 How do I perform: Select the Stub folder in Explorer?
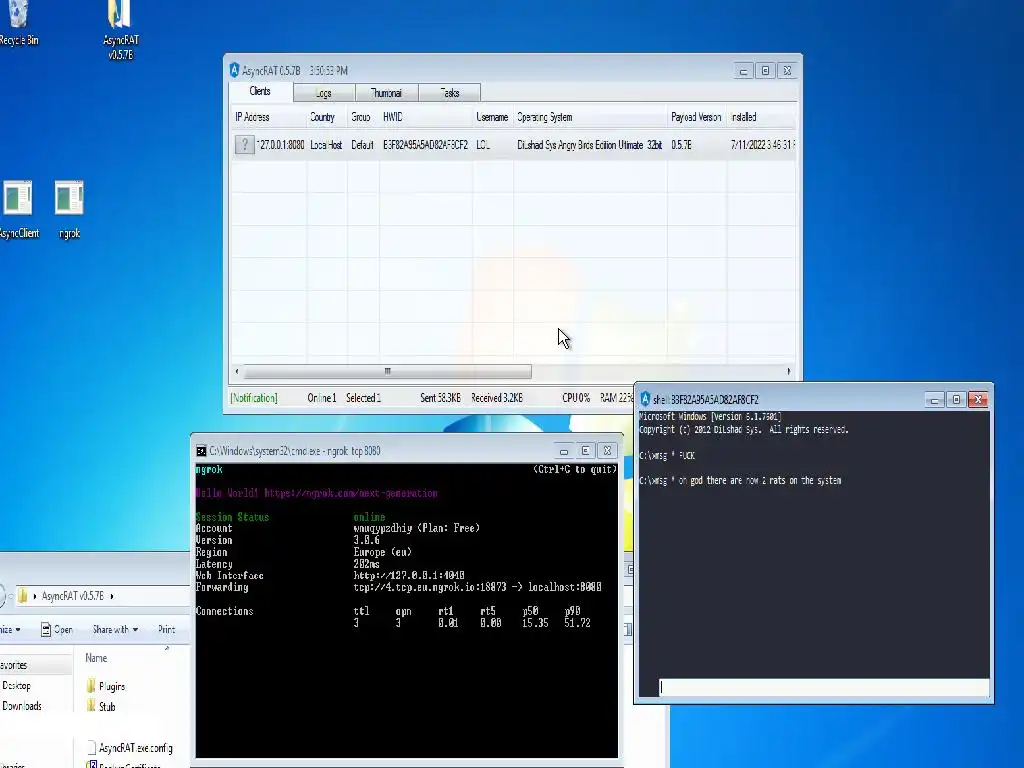pyautogui.click(x=101, y=707)
